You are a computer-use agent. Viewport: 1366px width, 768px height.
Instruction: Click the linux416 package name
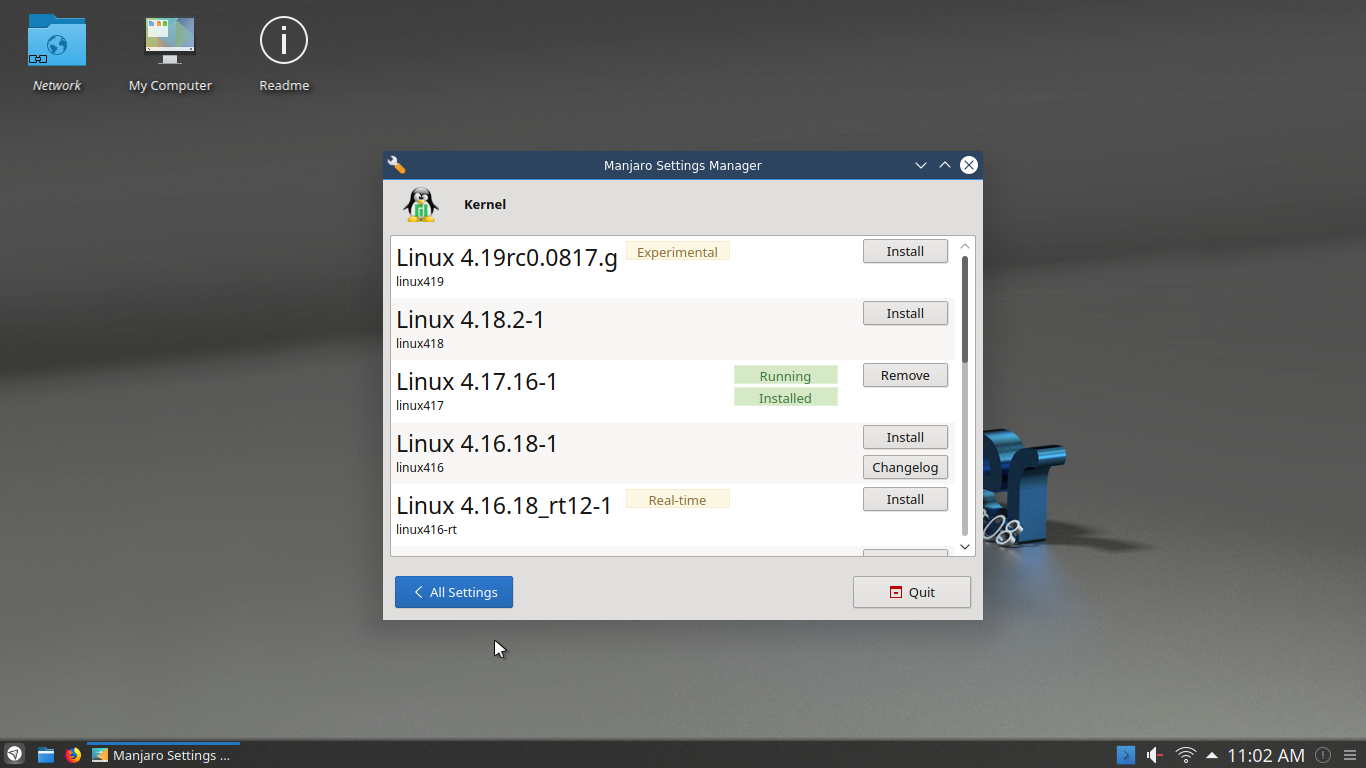coord(420,468)
